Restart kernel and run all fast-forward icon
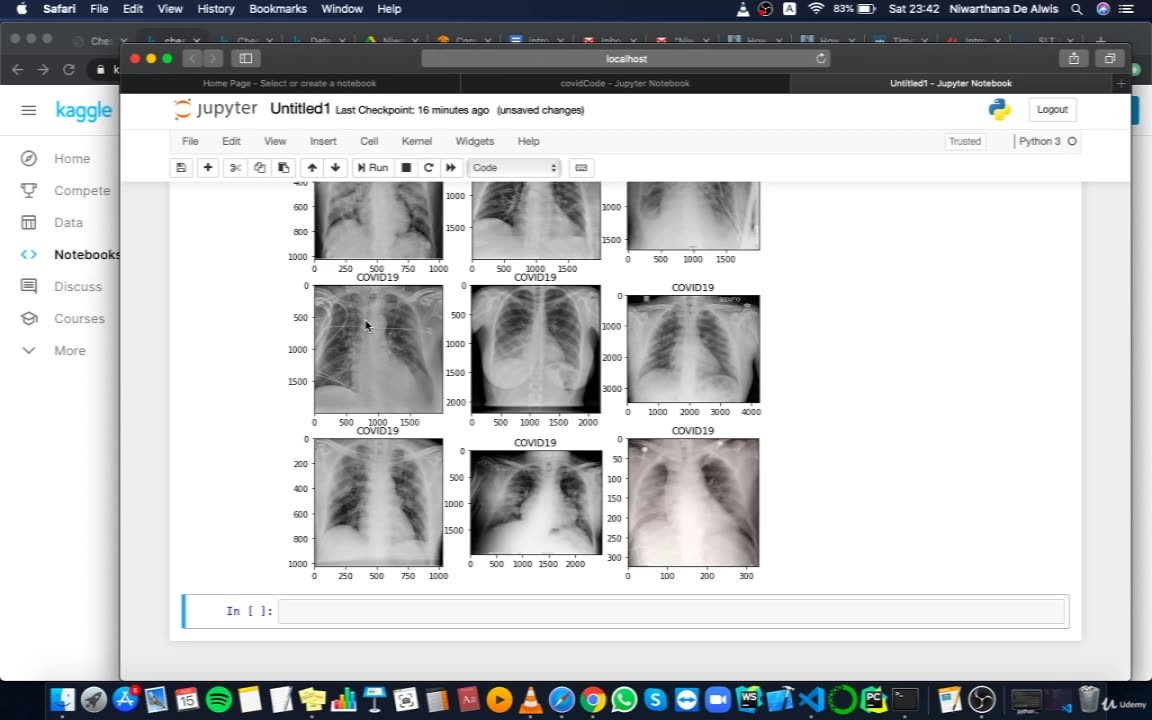This screenshot has width=1152, height=720. click(x=451, y=168)
